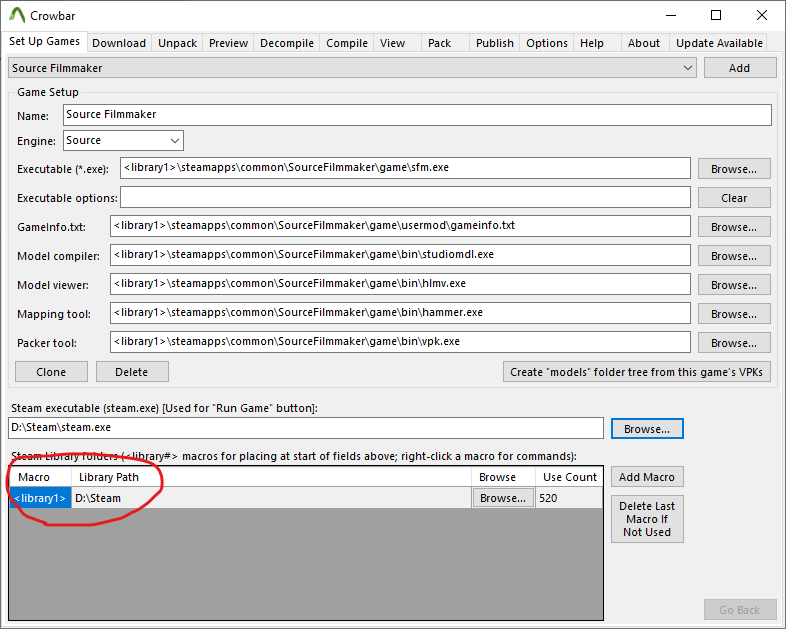The height and width of the screenshot is (629, 786).
Task: Click the Add game button
Action: pos(740,68)
